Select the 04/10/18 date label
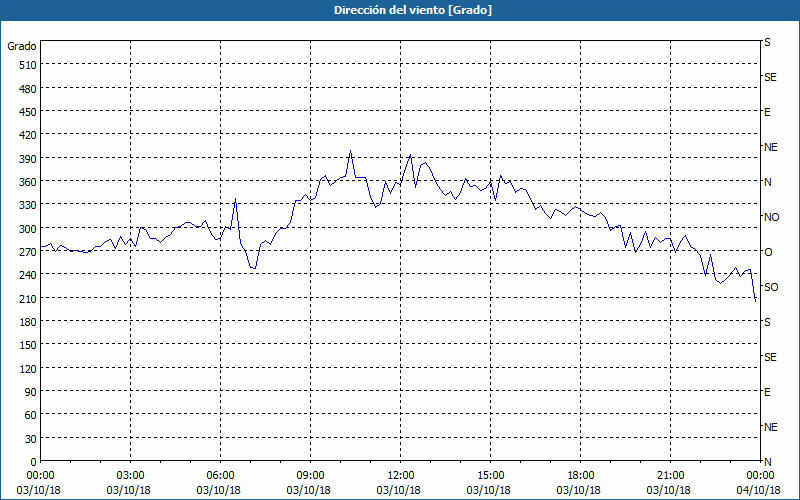 point(759,490)
